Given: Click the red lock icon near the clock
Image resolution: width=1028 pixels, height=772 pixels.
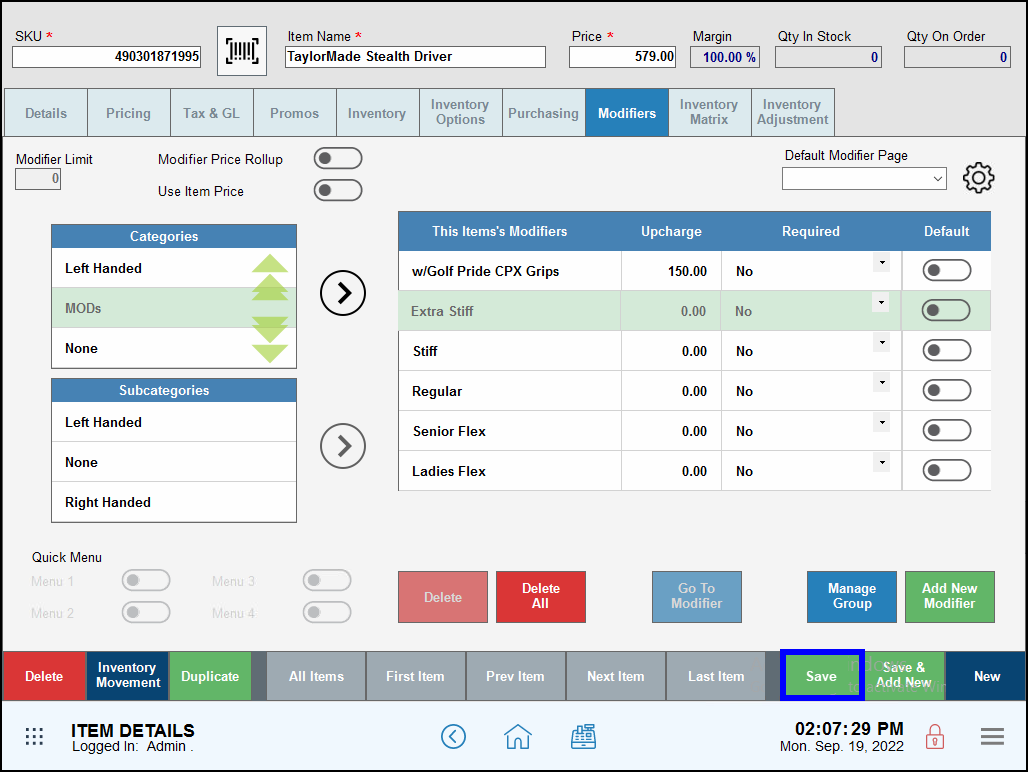Looking at the screenshot, I should pyautogui.click(x=934, y=736).
